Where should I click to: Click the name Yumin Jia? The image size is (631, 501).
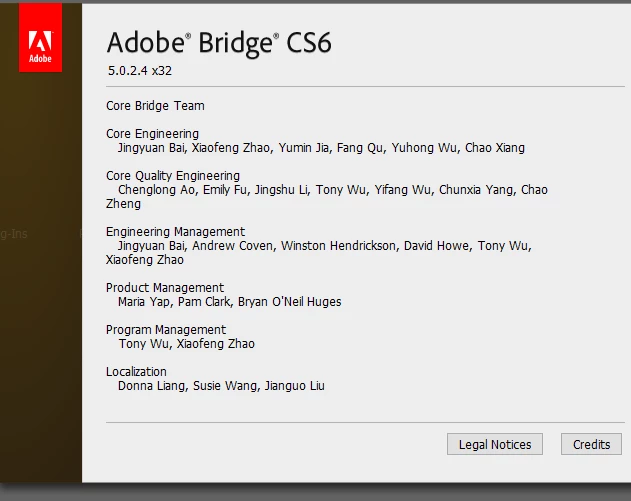point(304,148)
